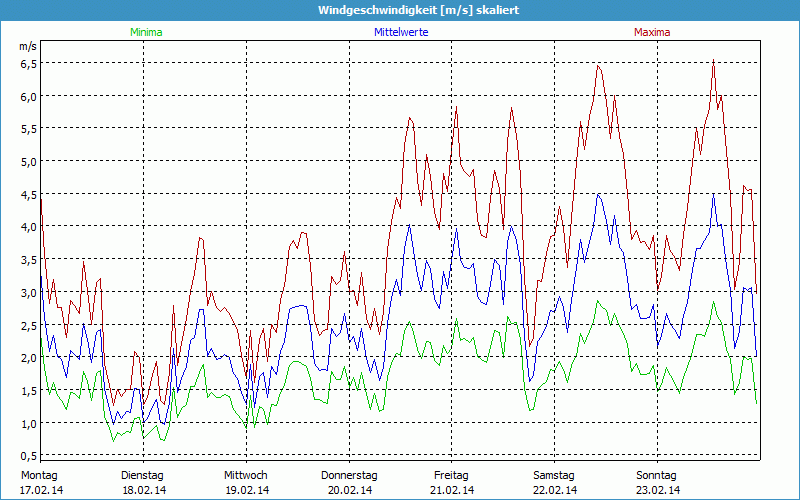This screenshot has height=500, width=800.
Task: Click the 17.02.14 date label
Action: pyautogui.click(x=41, y=490)
